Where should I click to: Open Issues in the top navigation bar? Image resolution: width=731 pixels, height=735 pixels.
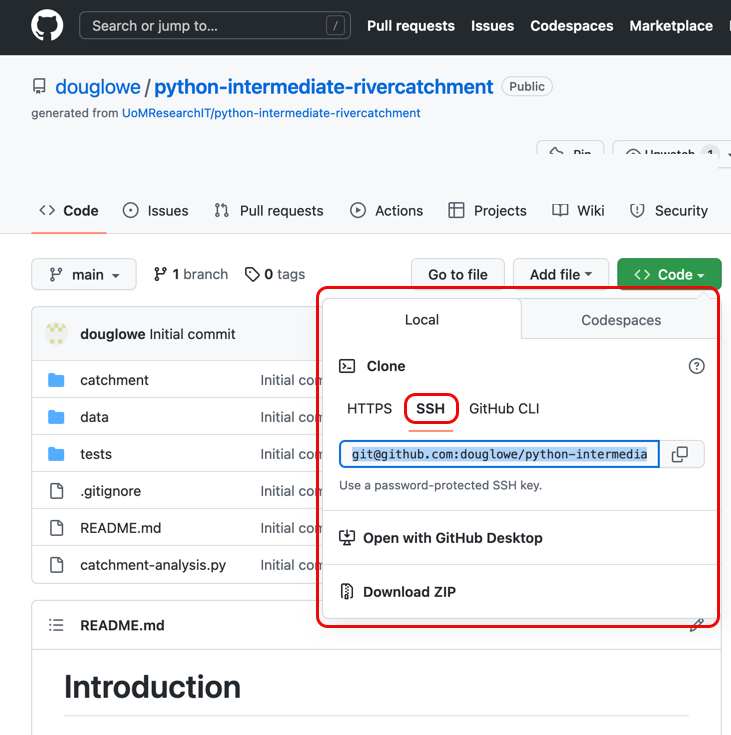tap(492, 26)
